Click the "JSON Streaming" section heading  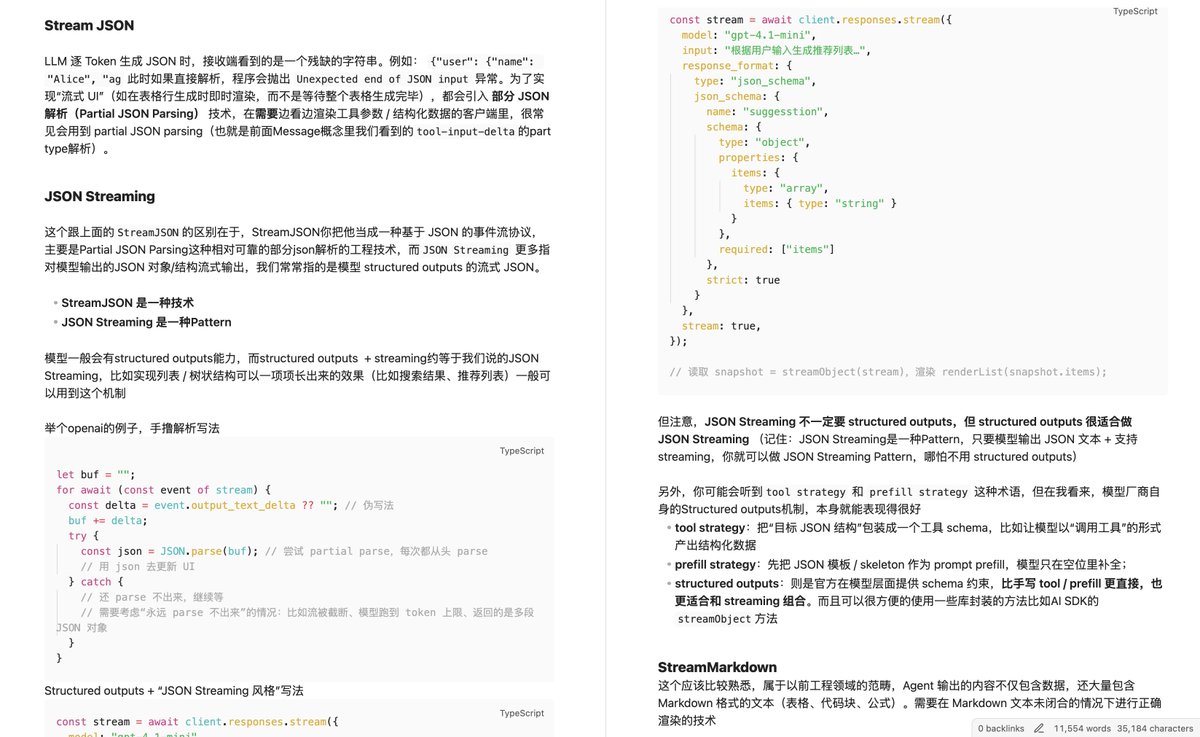coord(100,196)
